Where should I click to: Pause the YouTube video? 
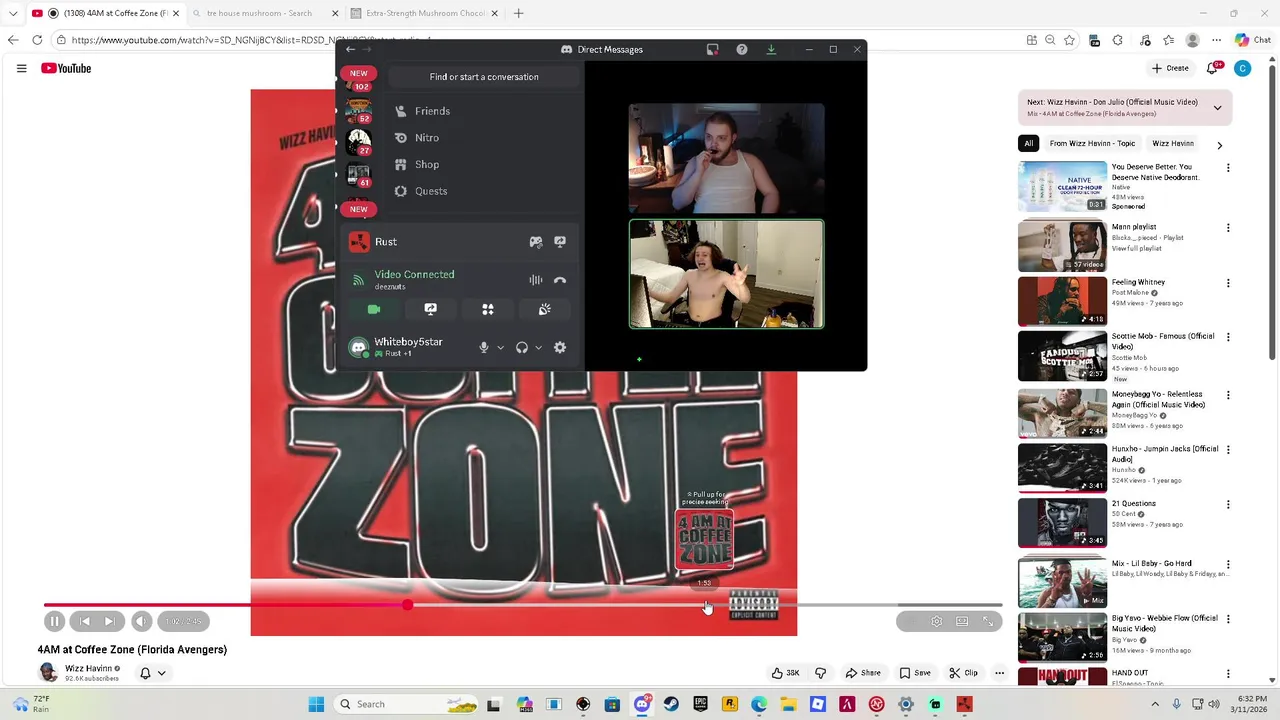(x=55, y=621)
